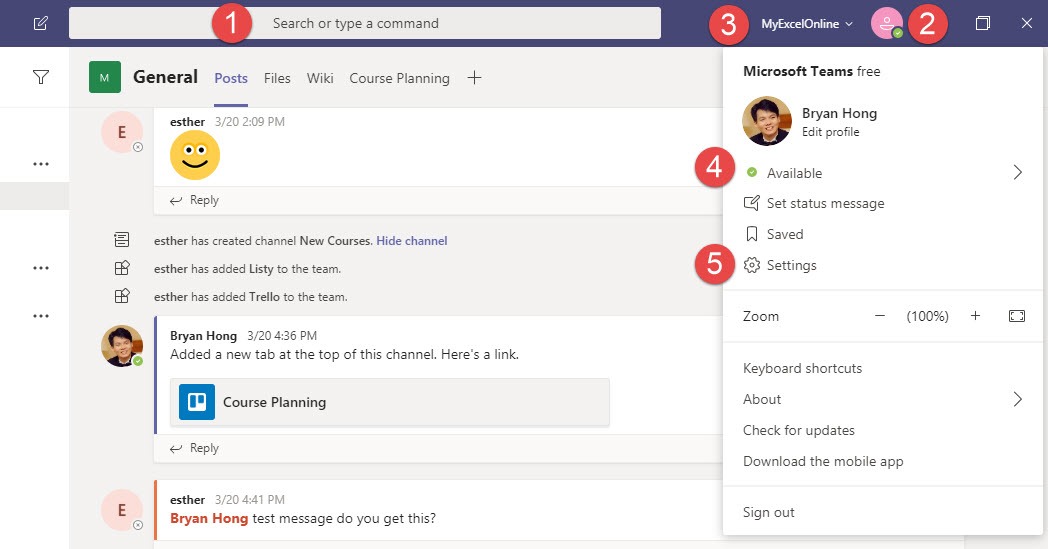Click the green M team avatar
The height and width of the screenshot is (549, 1048).
pyautogui.click(x=105, y=78)
